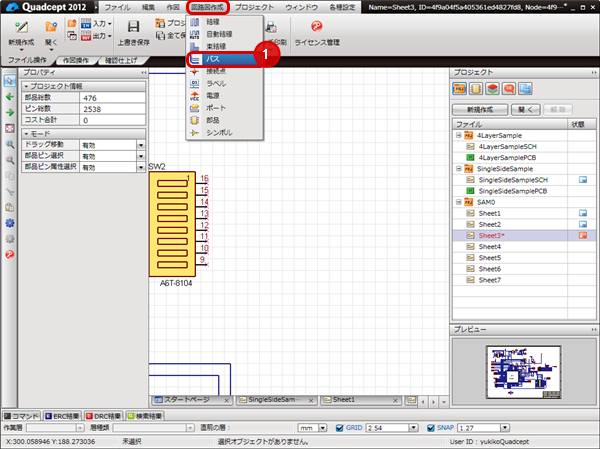Viewport: 600px width, 449px height.
Task: Click the 上書き保存 save icon
Action: pyautogui.click(x=133, y=27)
